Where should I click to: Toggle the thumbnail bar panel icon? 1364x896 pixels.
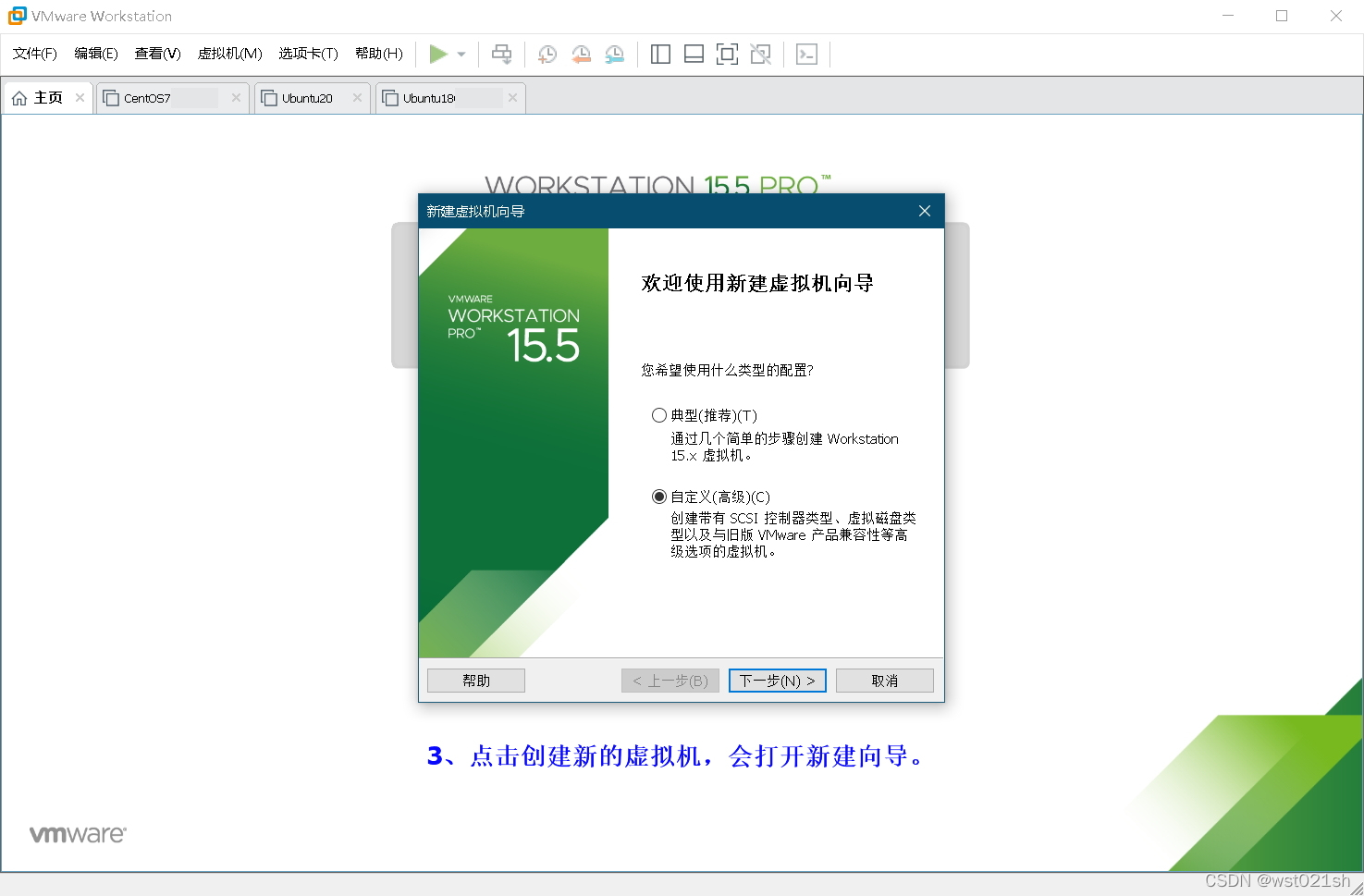pyautogui.click(x=694, y=55)
